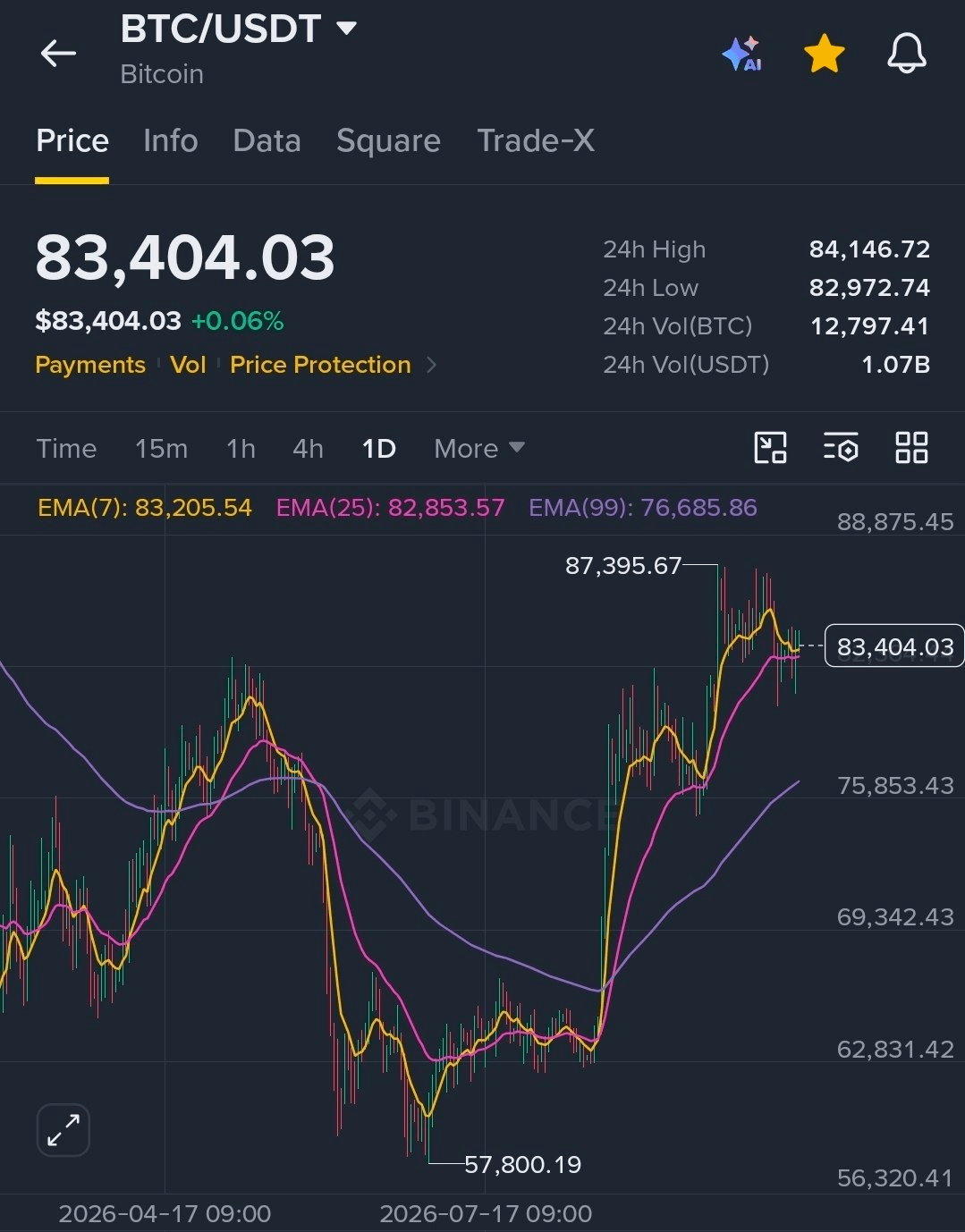Tap the Bitcoin subtitle under the pair name
965x1232 pixels.
coord(162,74)
